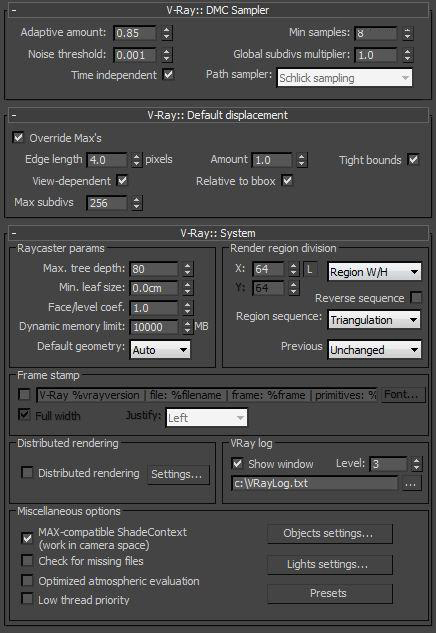Open Distributed rendering Settings...

(178, 474)
